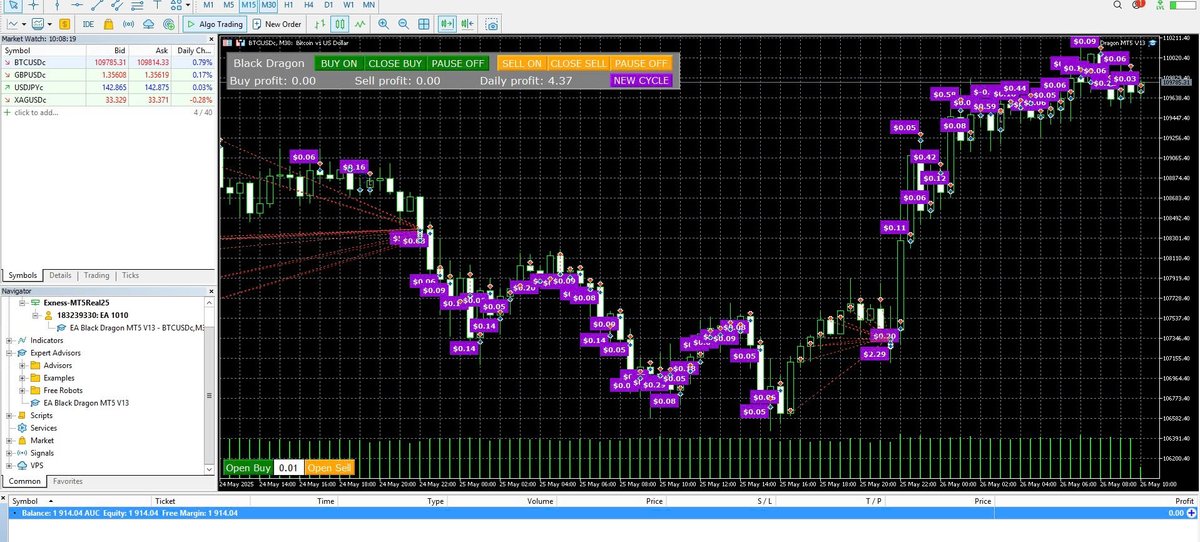Expand the Advisors folder
The height and width of the screenshot is (542, 1200).
23,365
